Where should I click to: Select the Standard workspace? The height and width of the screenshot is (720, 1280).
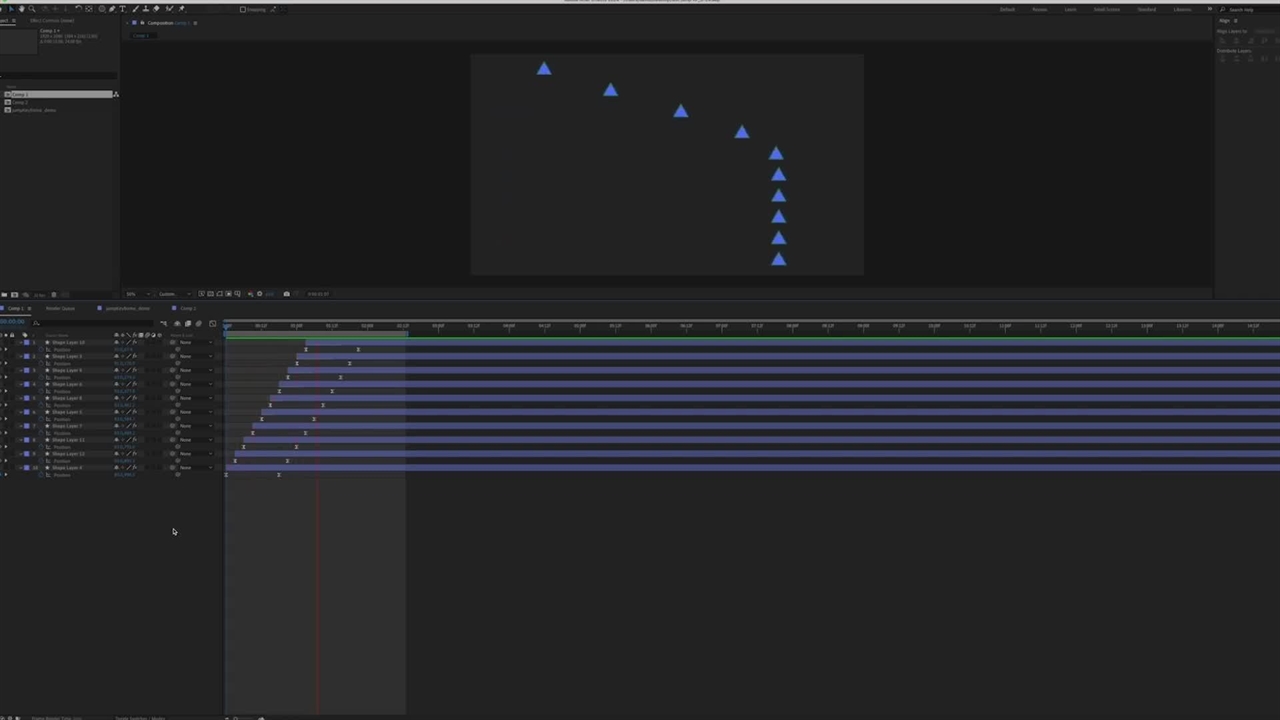1147,9
